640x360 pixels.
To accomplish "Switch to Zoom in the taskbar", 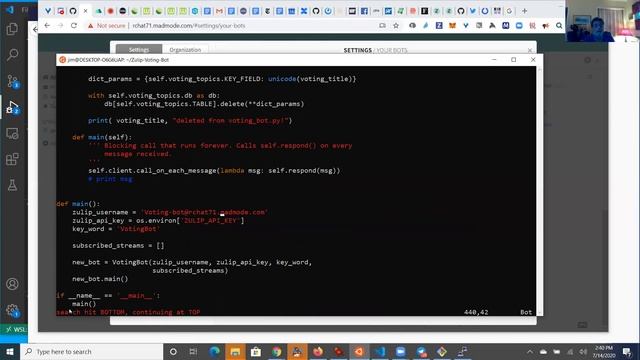I will point(400,351).
